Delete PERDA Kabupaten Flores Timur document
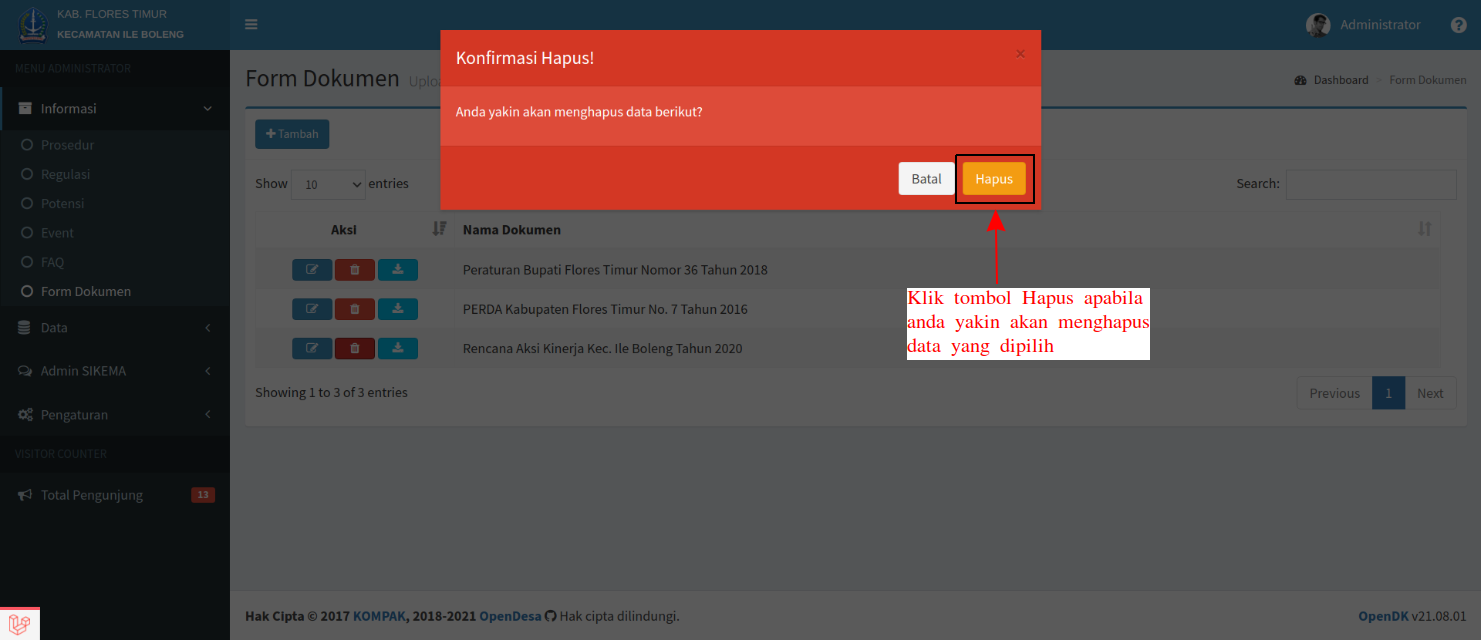Screen dimensions: 1481x640 (x=355, y=309)
